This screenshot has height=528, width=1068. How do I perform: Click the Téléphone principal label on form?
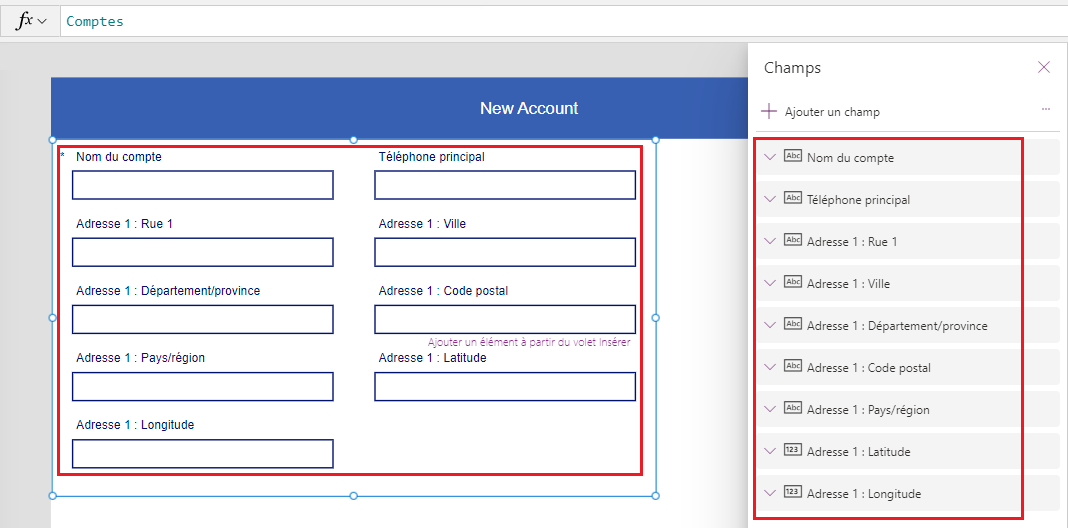[x=432, y=157]
